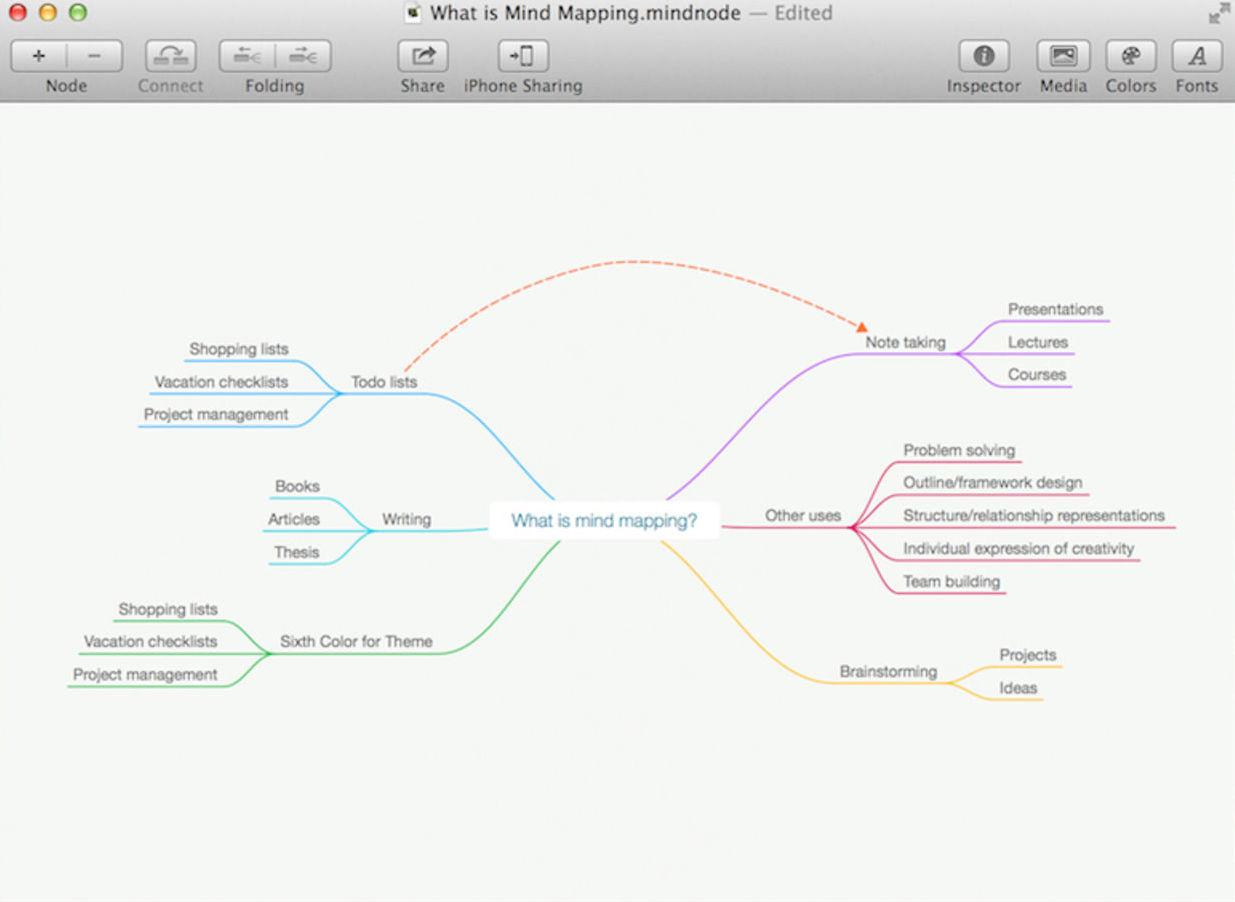1235x902 pixels.
Task: Open the Fonts panel
Action: point(1197,56)
